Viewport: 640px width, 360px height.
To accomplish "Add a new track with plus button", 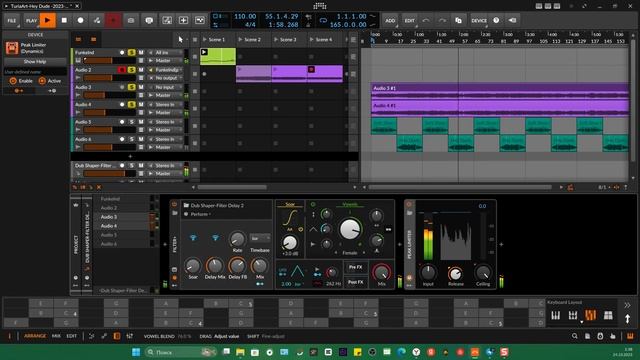I will point(130,156).
